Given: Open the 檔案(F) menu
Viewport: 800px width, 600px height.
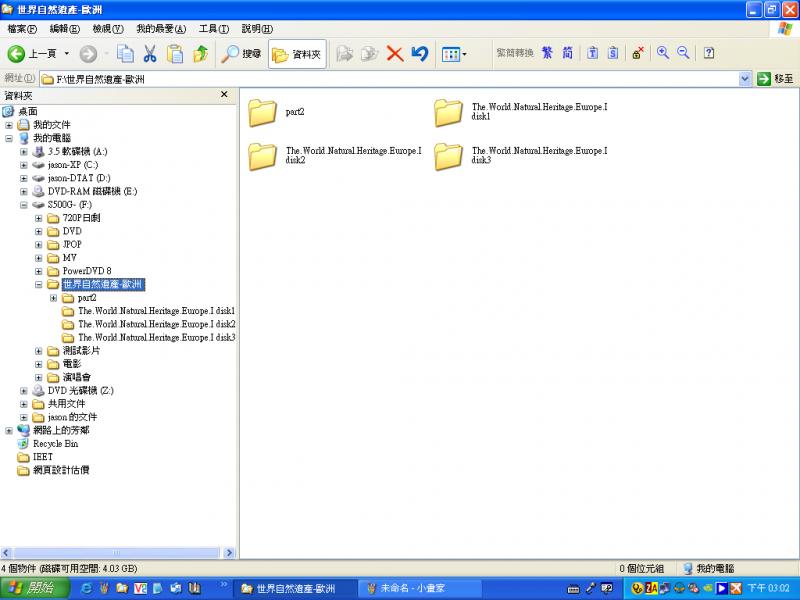Looking at the screenshot, I should click(x=22, y=29).
